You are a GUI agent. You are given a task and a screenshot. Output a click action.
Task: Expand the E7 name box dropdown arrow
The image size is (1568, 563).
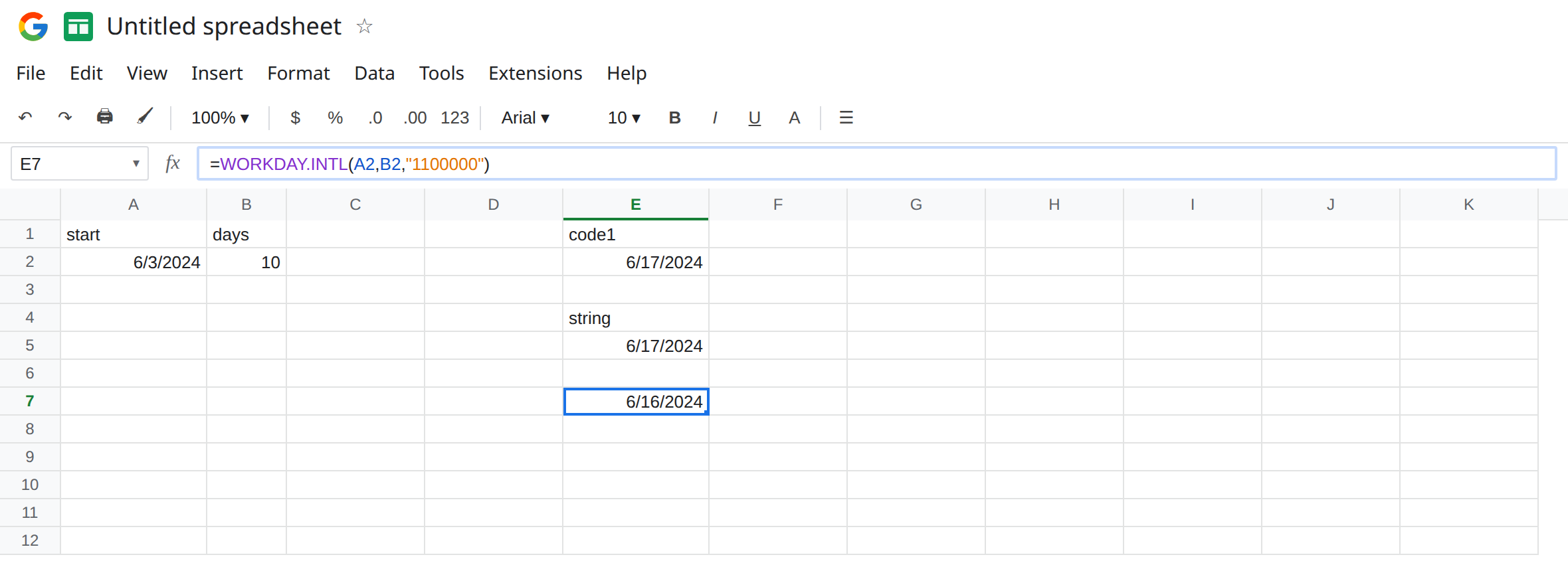click(x=136, y=163)
